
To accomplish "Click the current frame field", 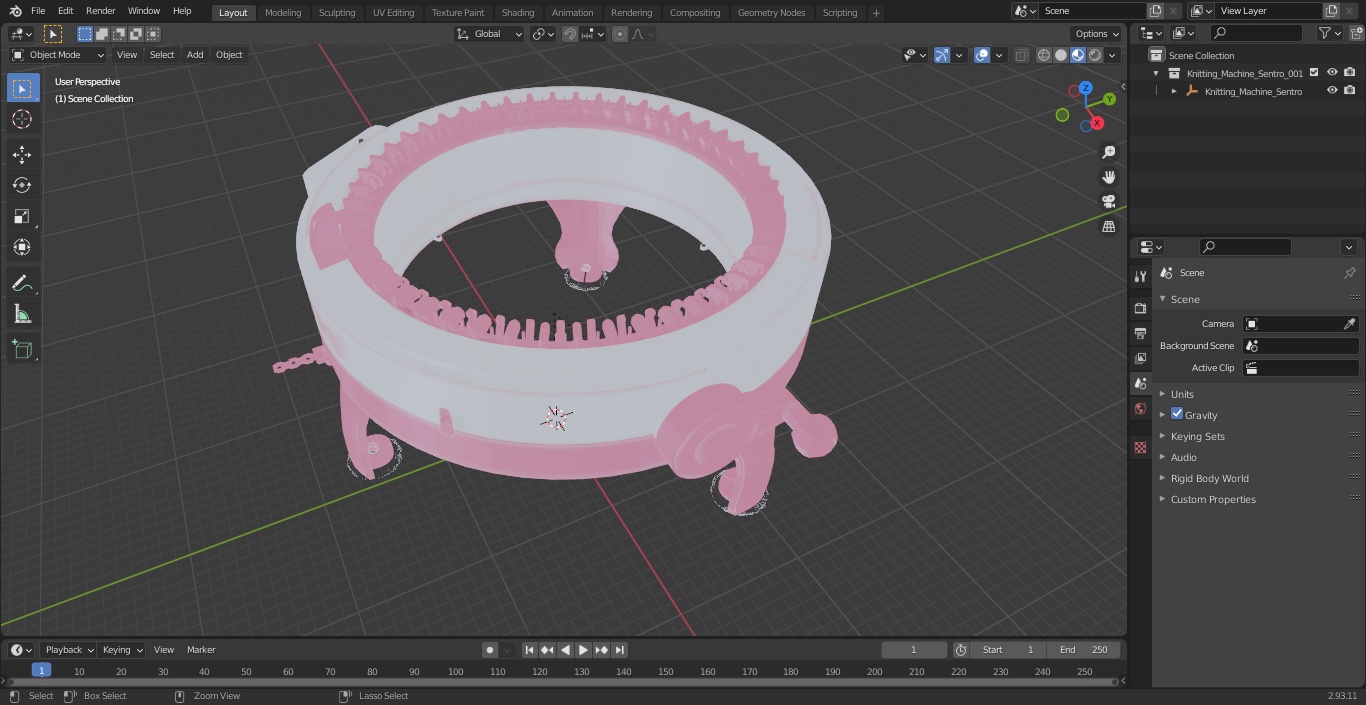I will (x=914, y=650).
